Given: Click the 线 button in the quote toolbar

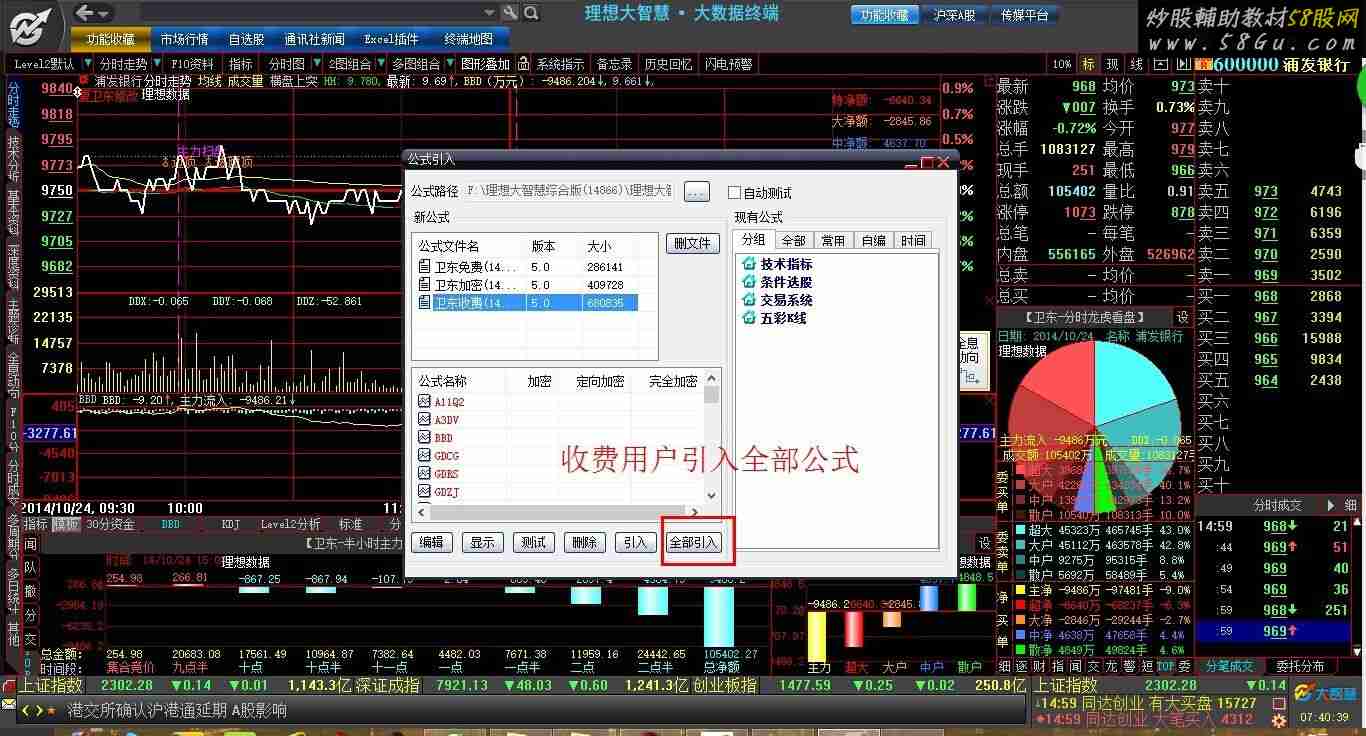Looking at the screenshot, I should 1136,64.
